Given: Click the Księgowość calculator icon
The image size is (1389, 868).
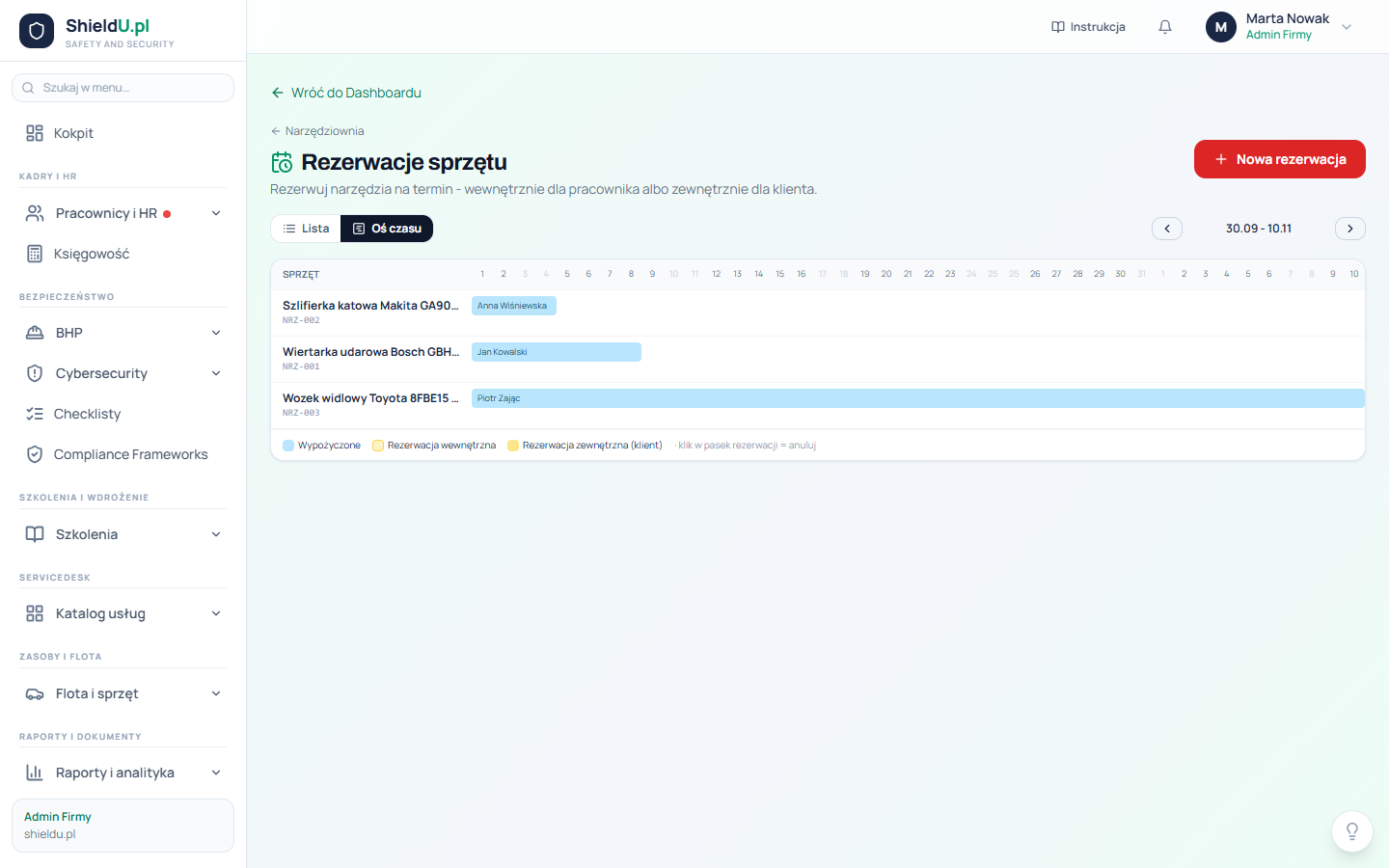Looking at the screenshot, I should (35, 254).
